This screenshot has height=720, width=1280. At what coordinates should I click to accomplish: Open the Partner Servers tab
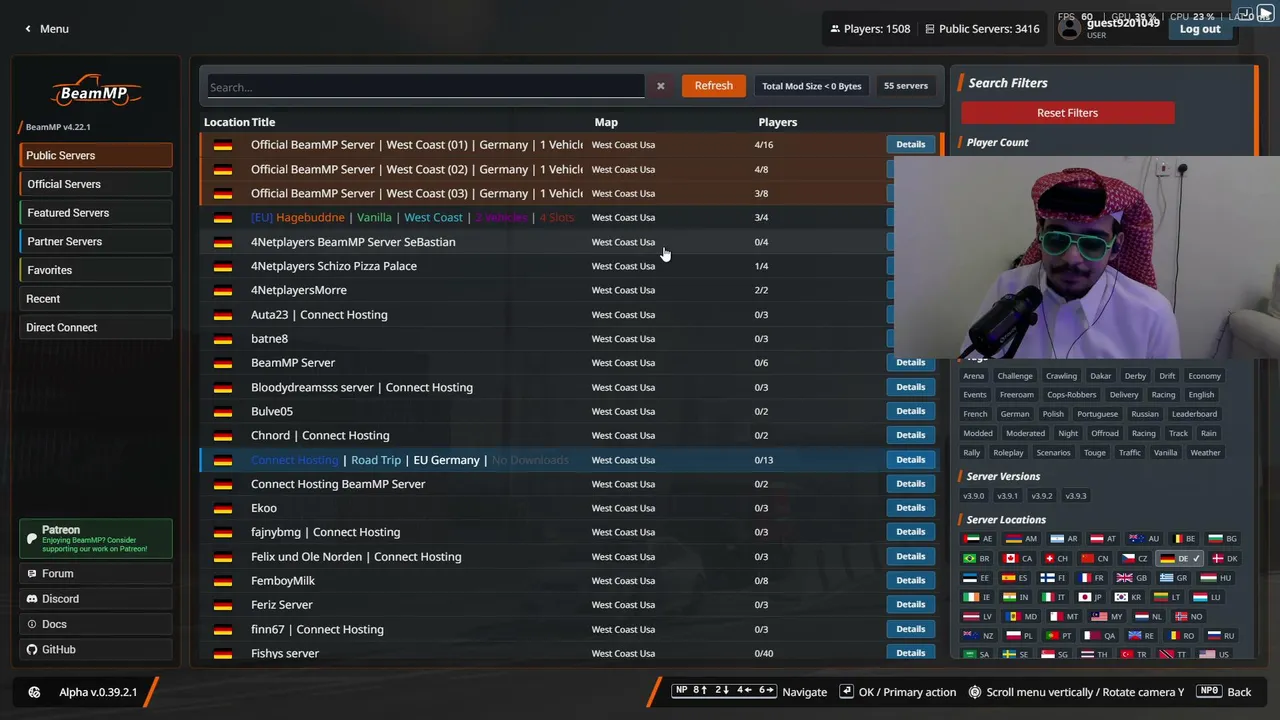point(96,241)
